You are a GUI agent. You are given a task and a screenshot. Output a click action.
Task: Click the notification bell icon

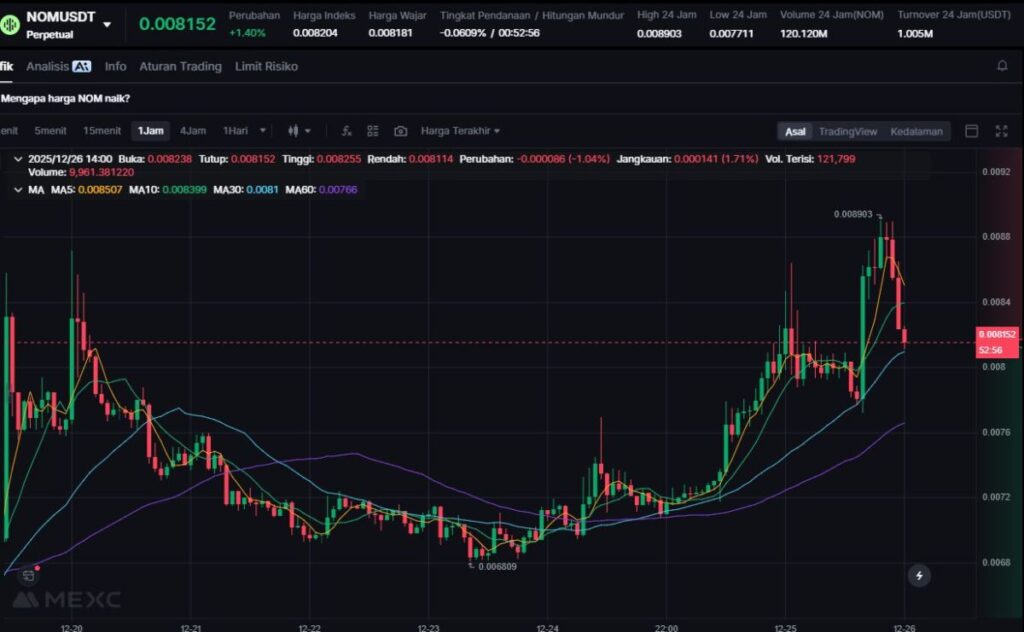[1002, 66]
